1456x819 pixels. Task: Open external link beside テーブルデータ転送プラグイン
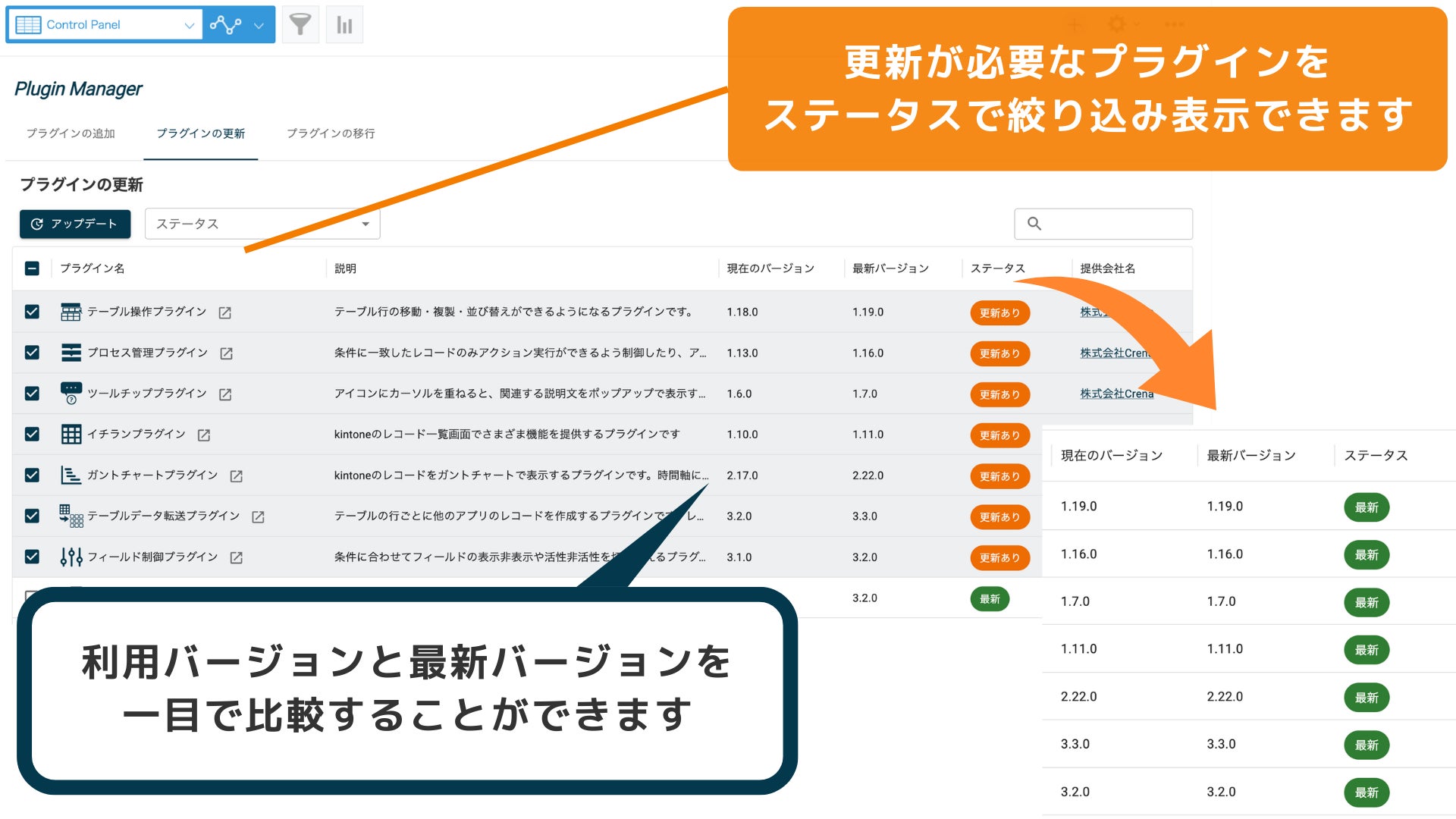(x=258, y=517)
